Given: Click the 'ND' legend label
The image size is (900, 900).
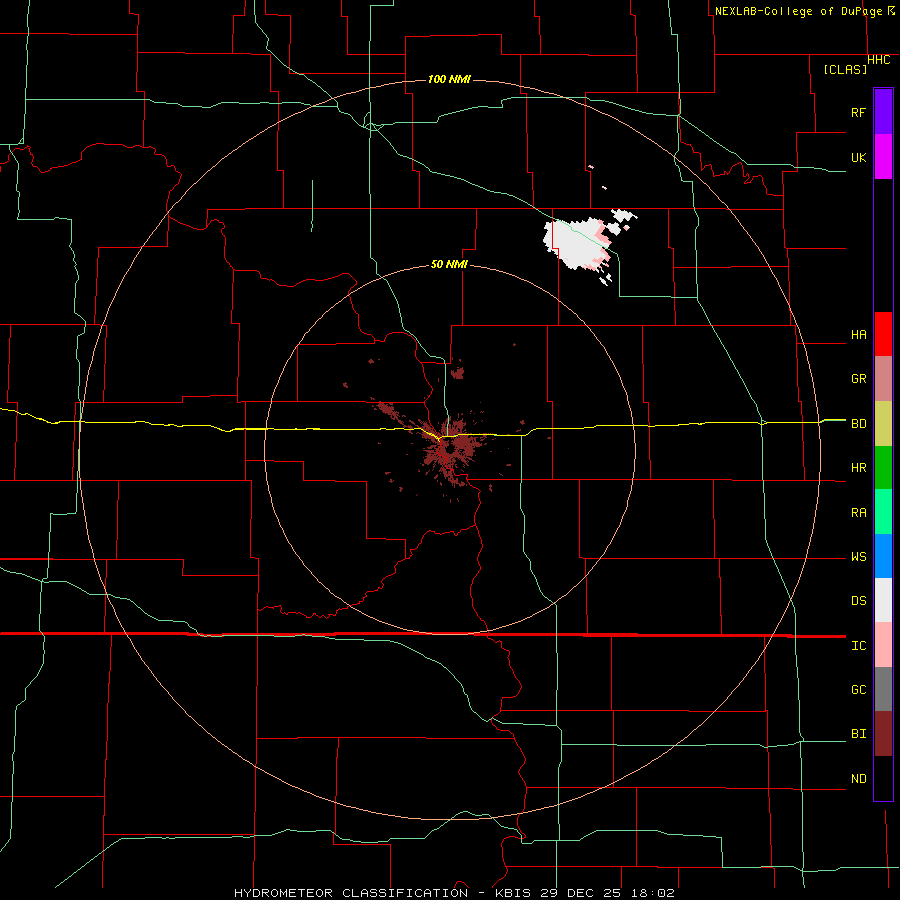Looking at the screenshot, I should click(858, 779).
